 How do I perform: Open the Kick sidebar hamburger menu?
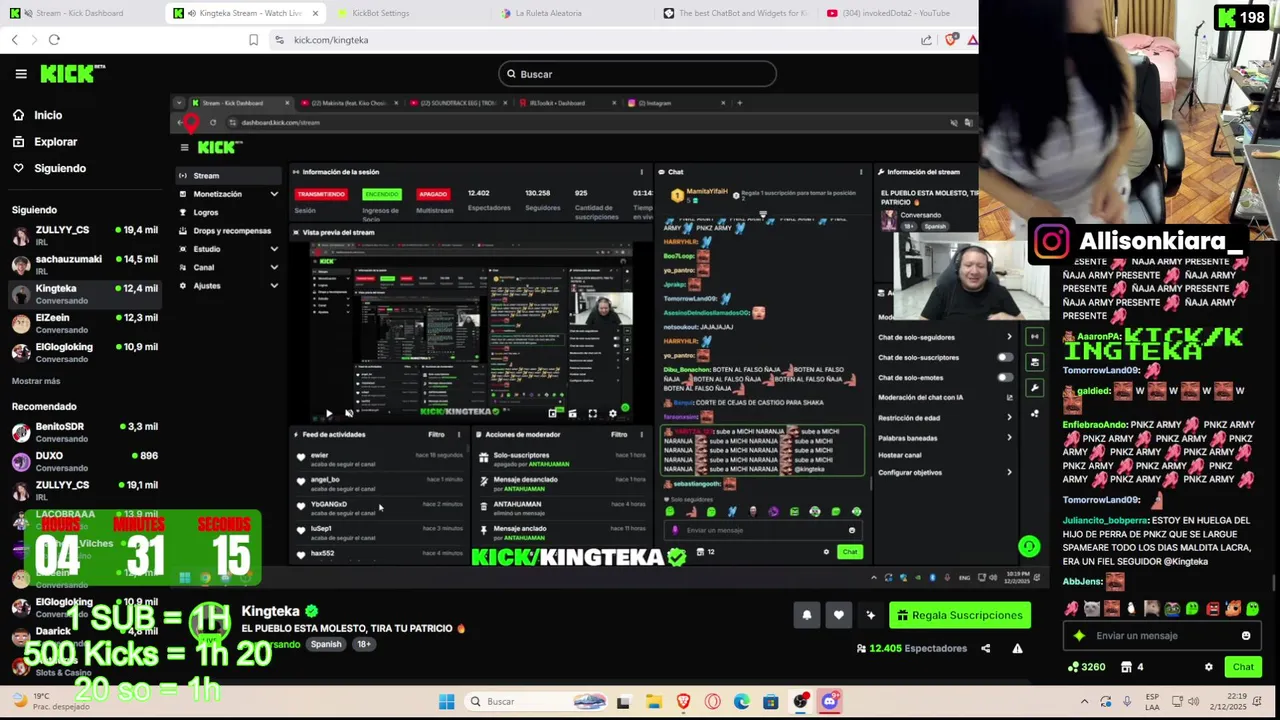click(x=20, y=74)
